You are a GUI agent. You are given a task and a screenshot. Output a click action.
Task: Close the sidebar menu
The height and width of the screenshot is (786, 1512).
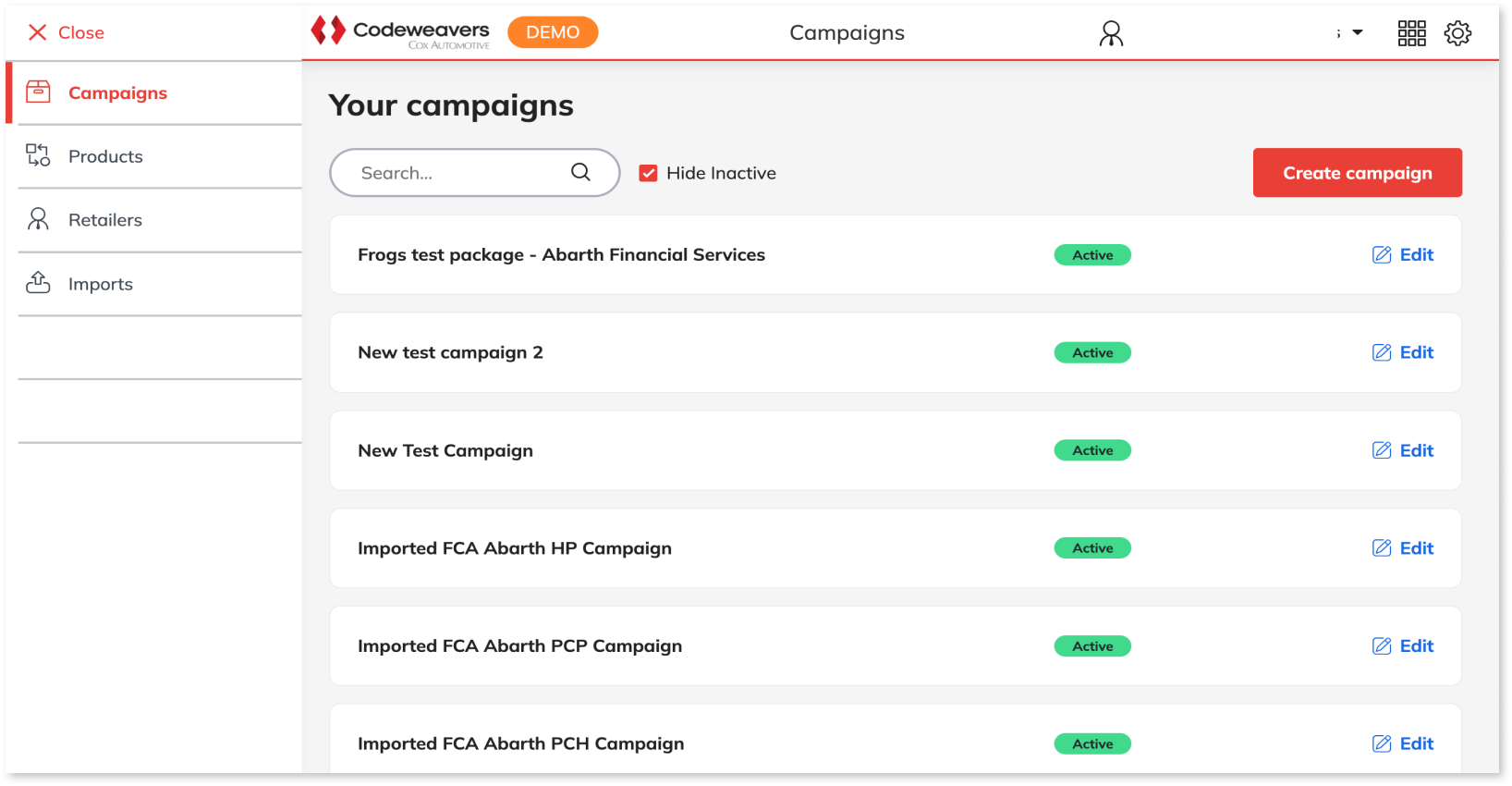click(66, 32)
